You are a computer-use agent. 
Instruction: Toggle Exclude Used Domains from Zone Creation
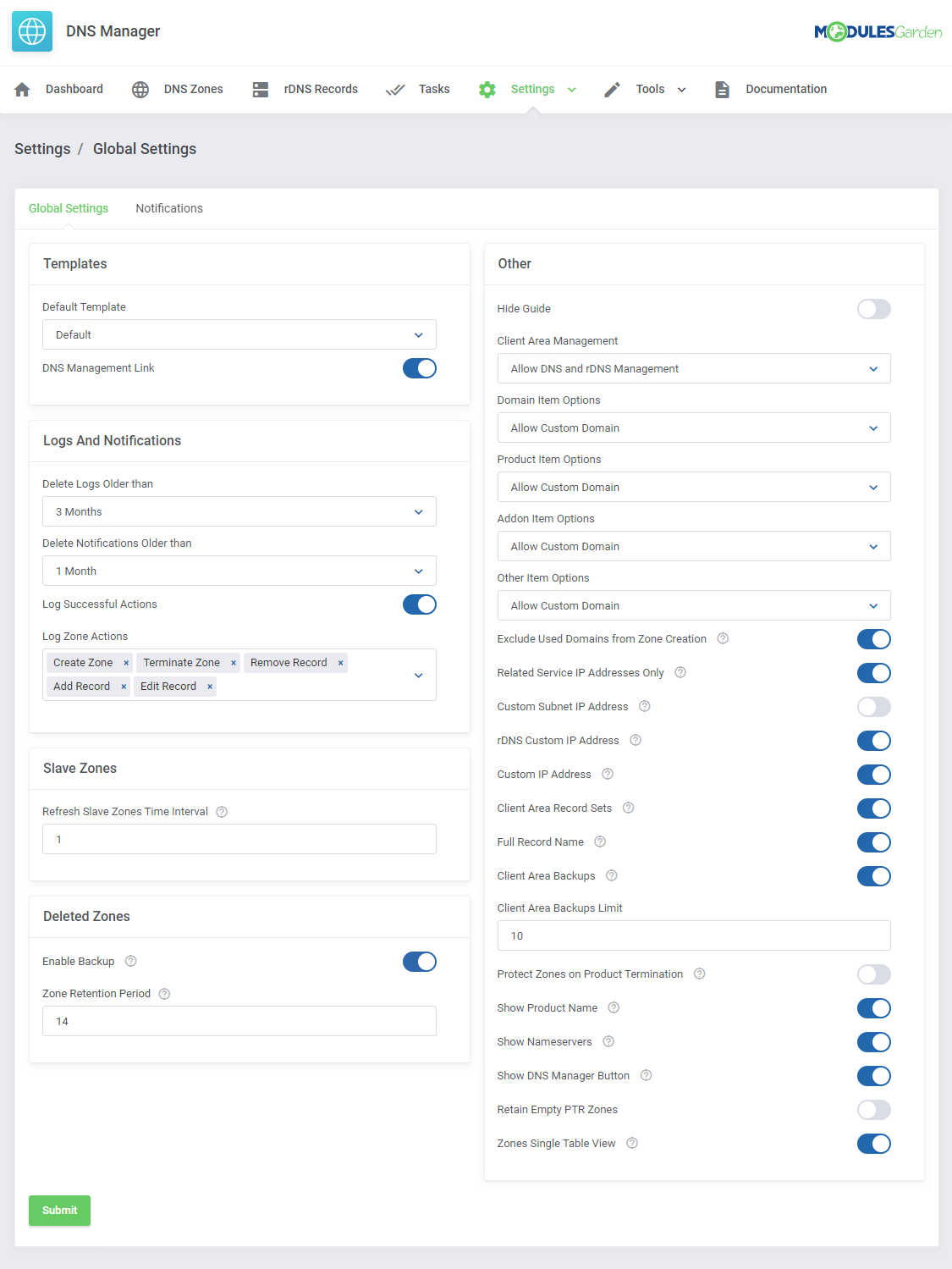874,639
